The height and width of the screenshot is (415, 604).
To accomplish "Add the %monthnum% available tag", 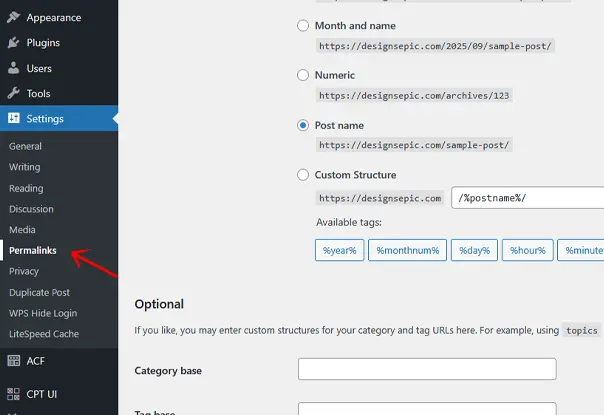I will point(407,250).
